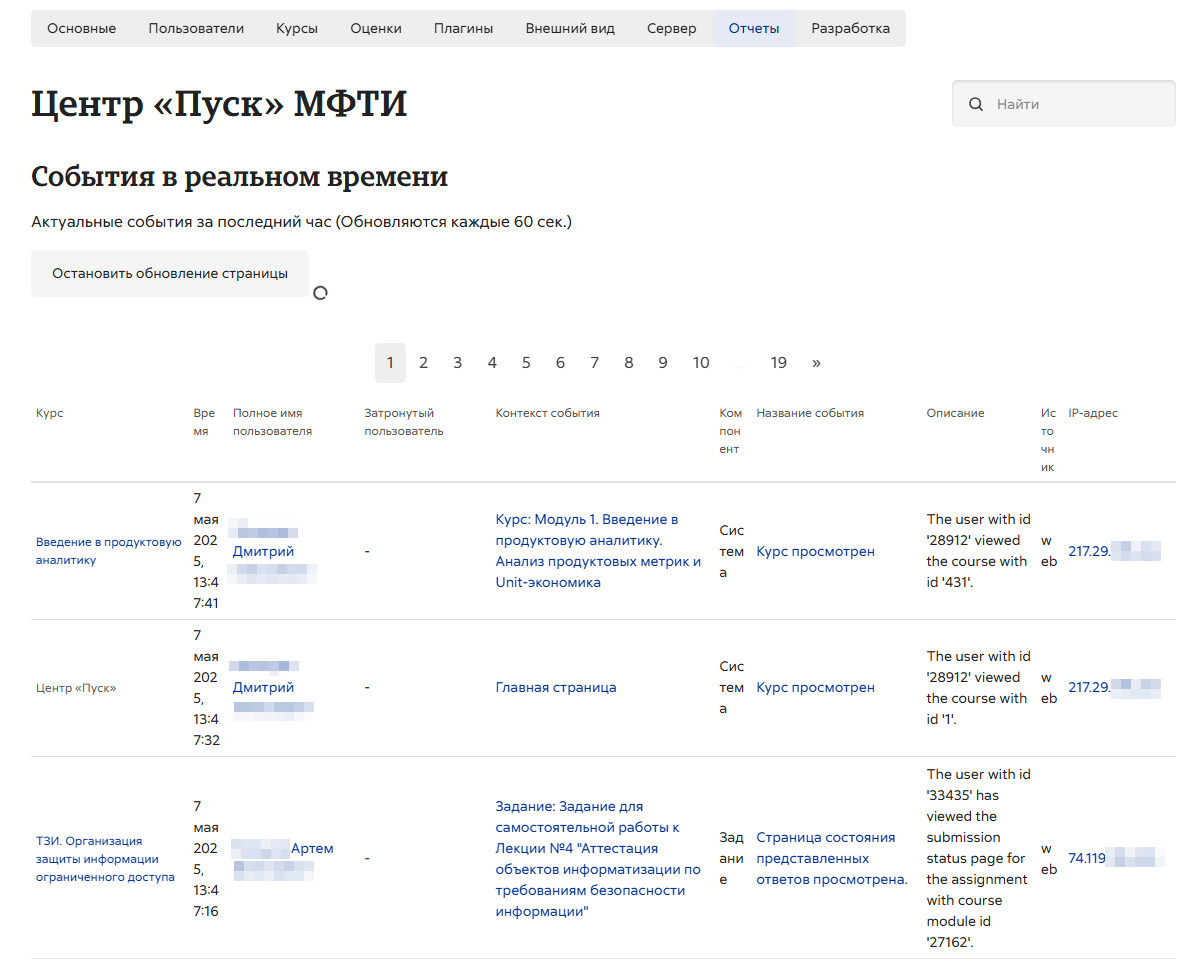Image resolution: width=1201 pixels, height=961 pixels.
Task: Open user Дмитрий in first row
Action: coord(263,551)
